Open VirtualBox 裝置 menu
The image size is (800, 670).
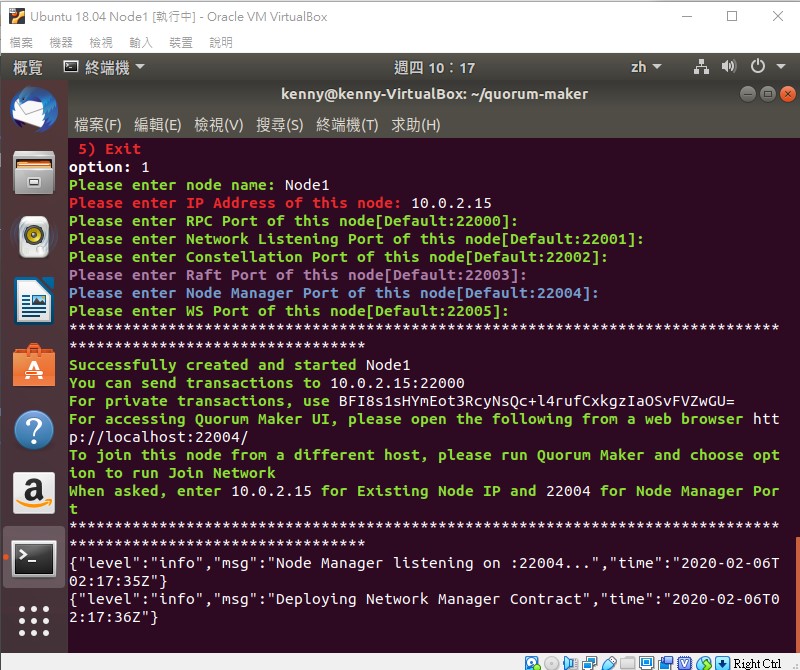point(181,43)
